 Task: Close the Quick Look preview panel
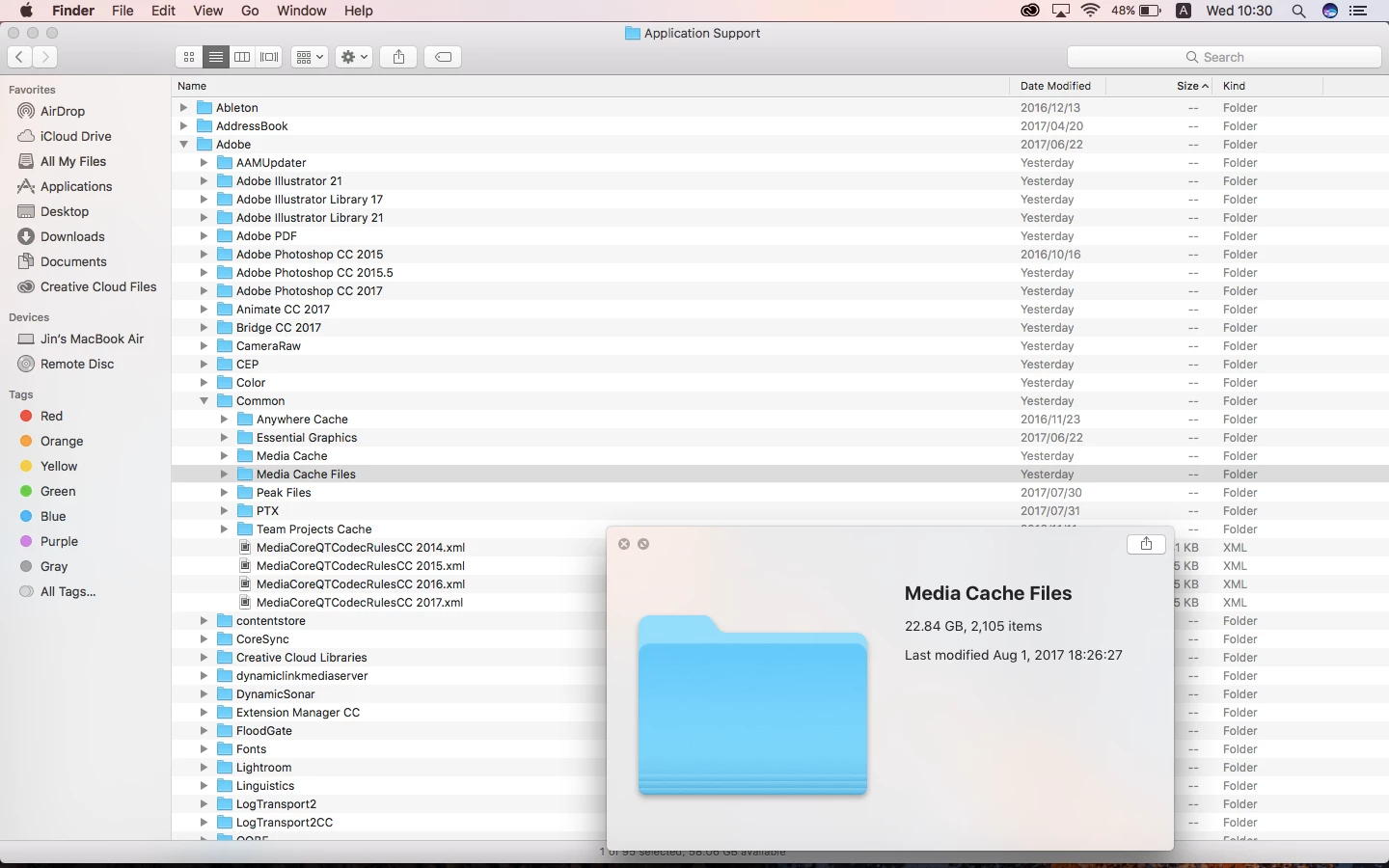click(624, 544)
